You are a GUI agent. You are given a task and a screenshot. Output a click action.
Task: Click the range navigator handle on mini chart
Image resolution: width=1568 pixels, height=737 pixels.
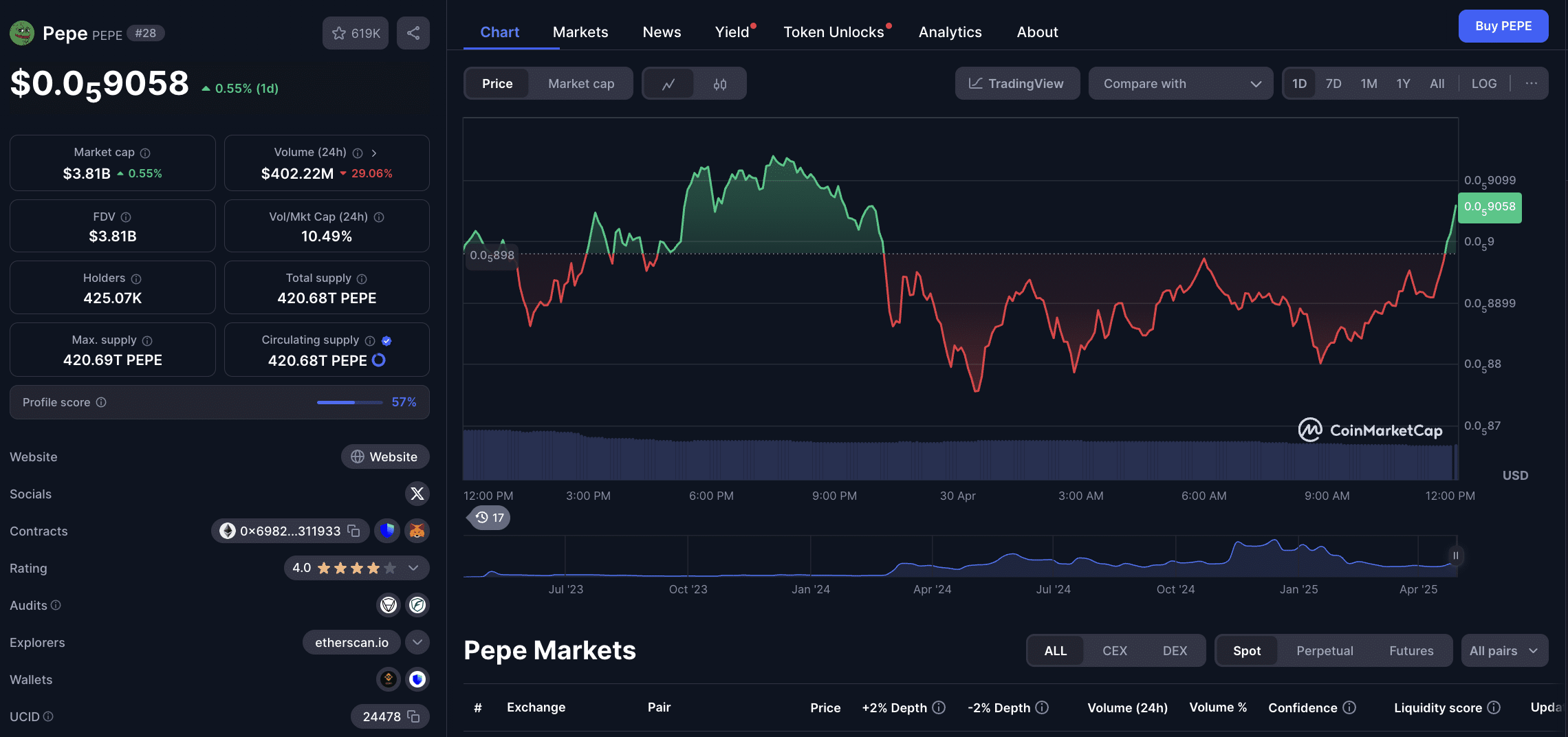tap(1455, 555)
